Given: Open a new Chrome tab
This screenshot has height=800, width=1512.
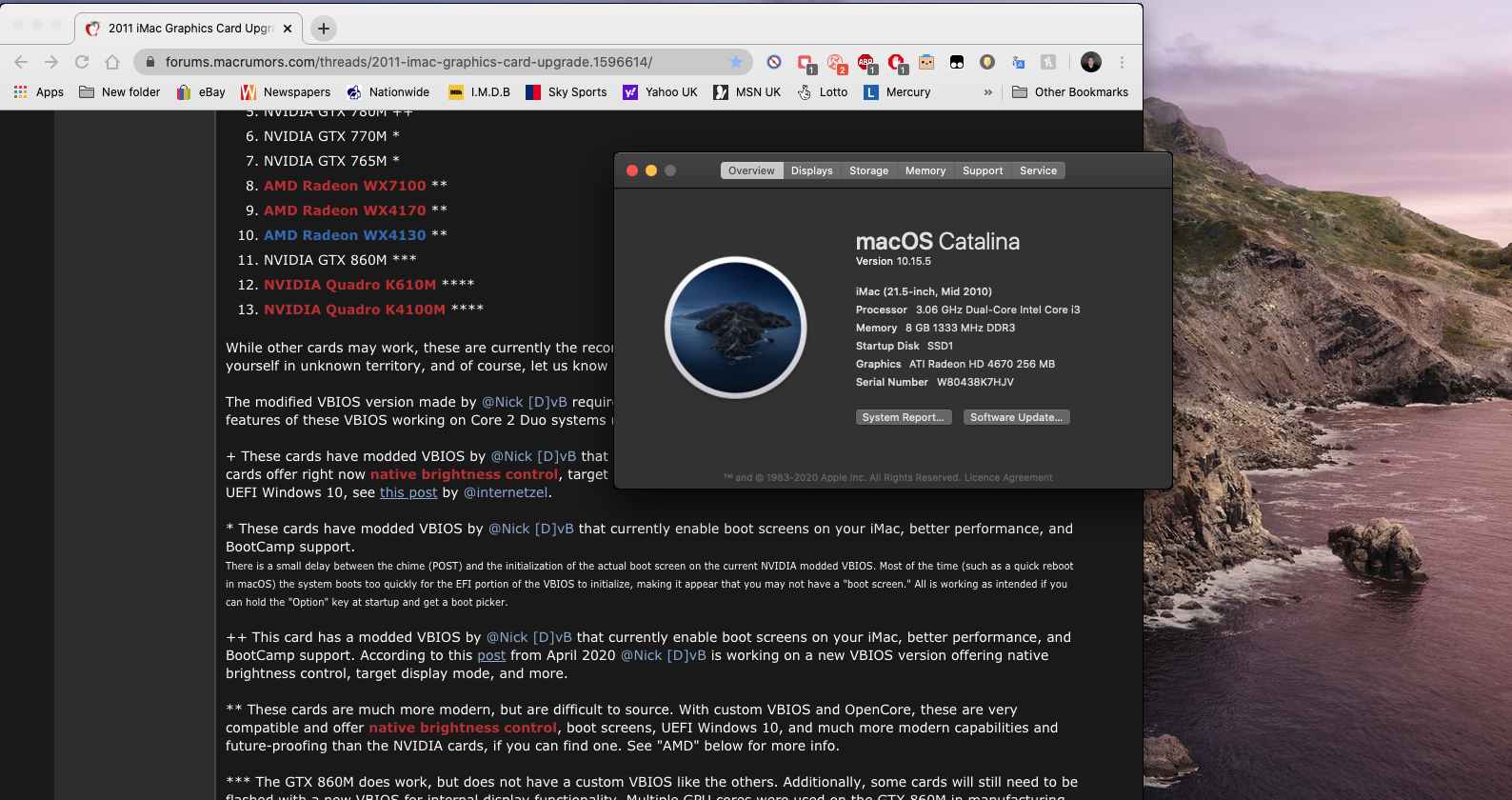Looking at the screenshot, I should point(324,29).
